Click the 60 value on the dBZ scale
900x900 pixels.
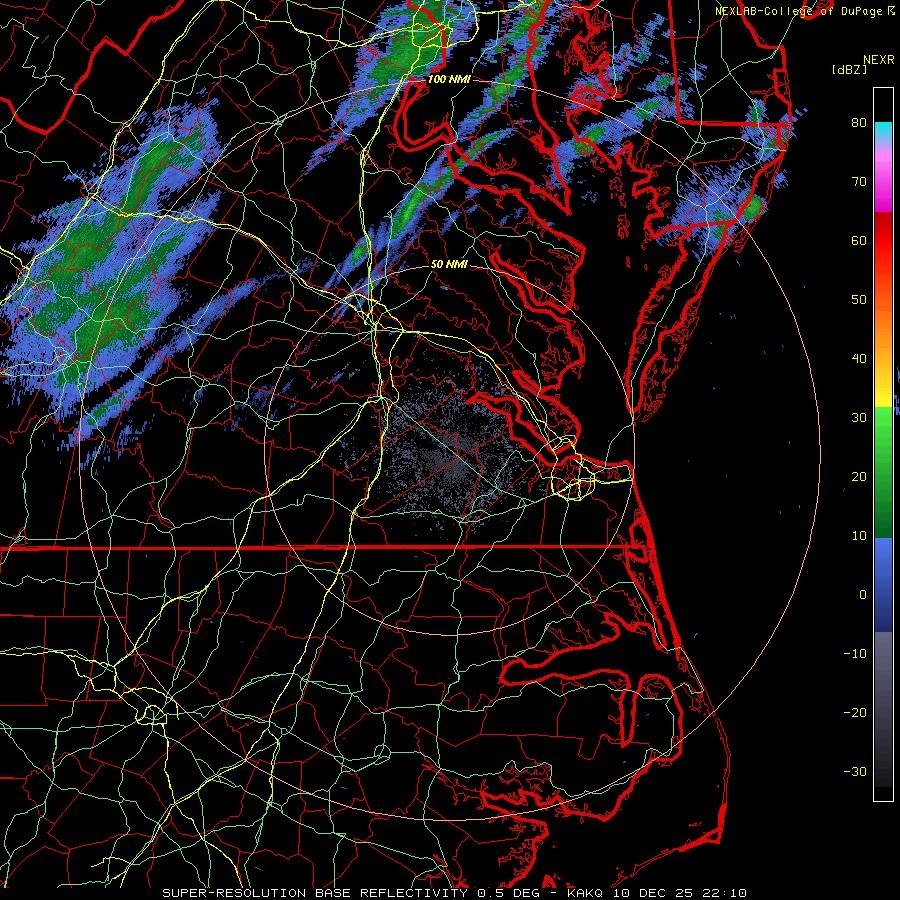859,240
